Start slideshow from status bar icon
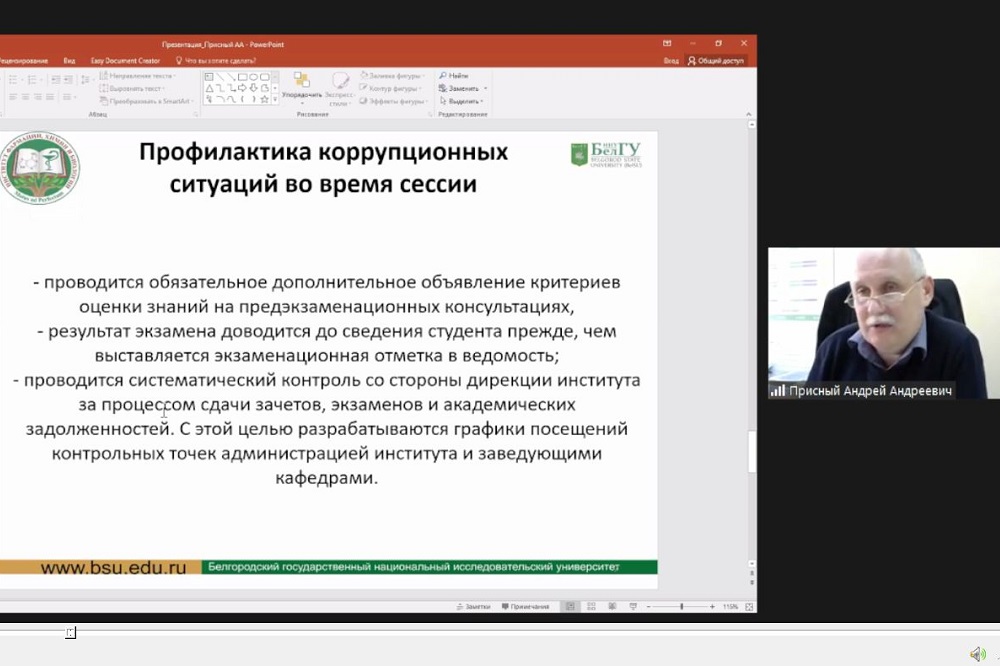The image size is (1000, 666). point(631,606)
